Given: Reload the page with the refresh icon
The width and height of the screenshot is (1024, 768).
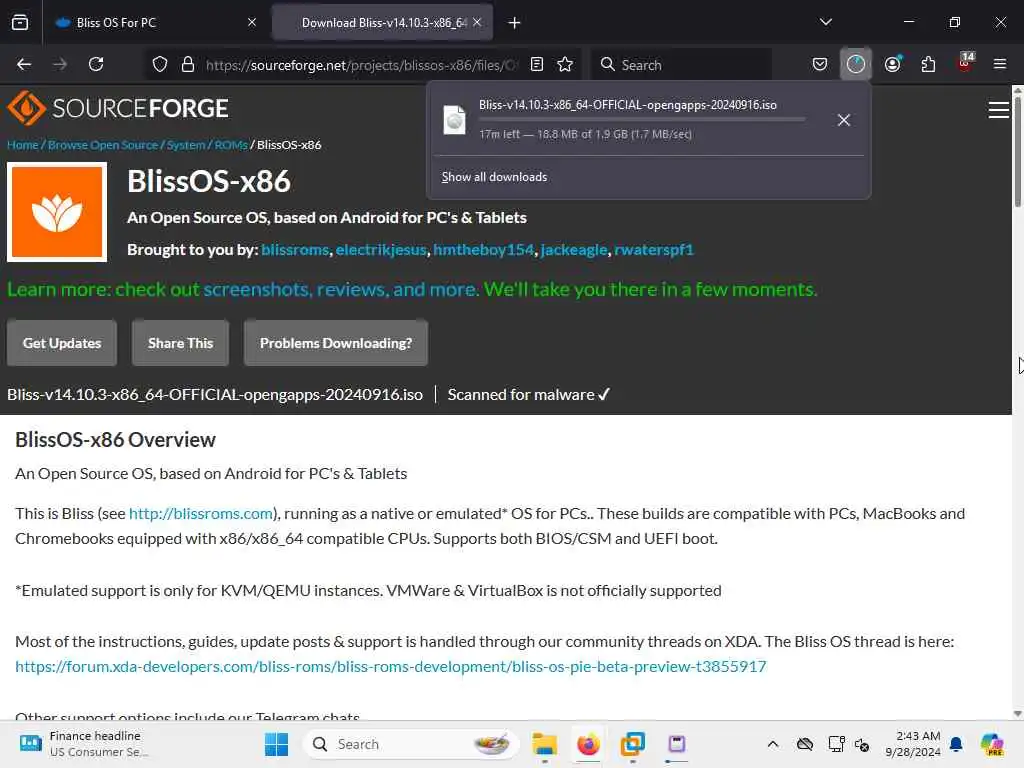Looking at the screenshot, I should coord(96,64).
